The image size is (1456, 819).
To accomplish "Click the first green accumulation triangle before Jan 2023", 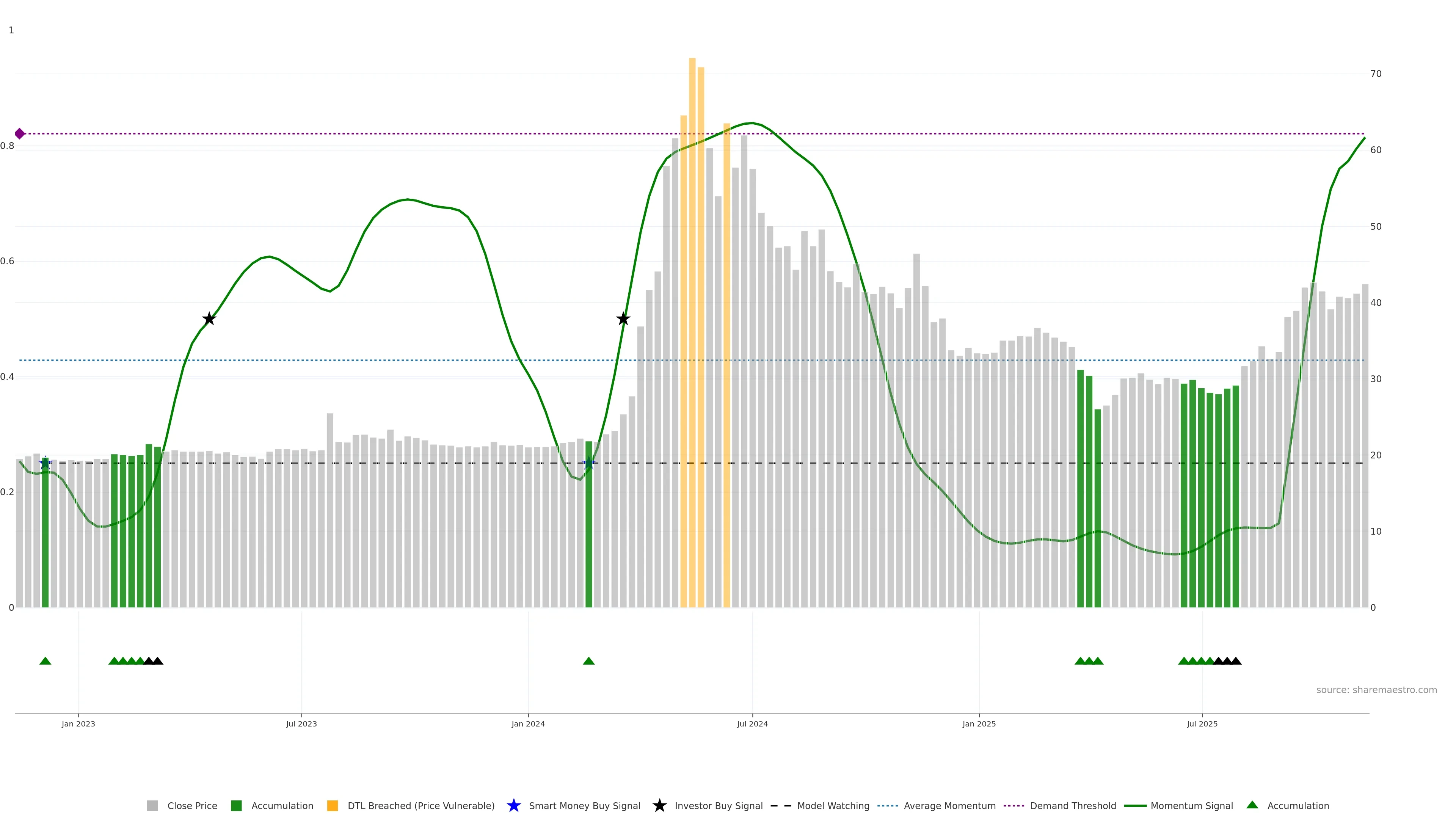I will (45, 661).
